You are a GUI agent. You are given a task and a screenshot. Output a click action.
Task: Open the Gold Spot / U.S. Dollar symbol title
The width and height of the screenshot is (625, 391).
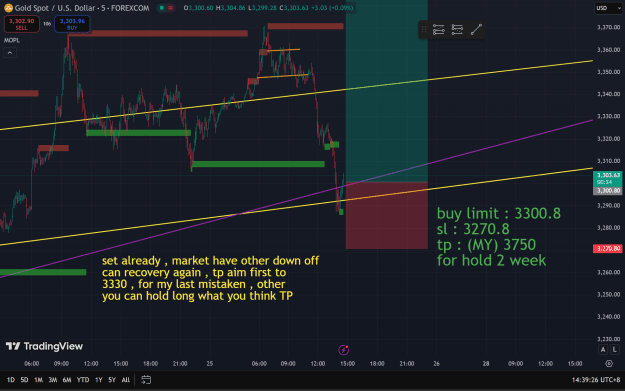point(82,8)
